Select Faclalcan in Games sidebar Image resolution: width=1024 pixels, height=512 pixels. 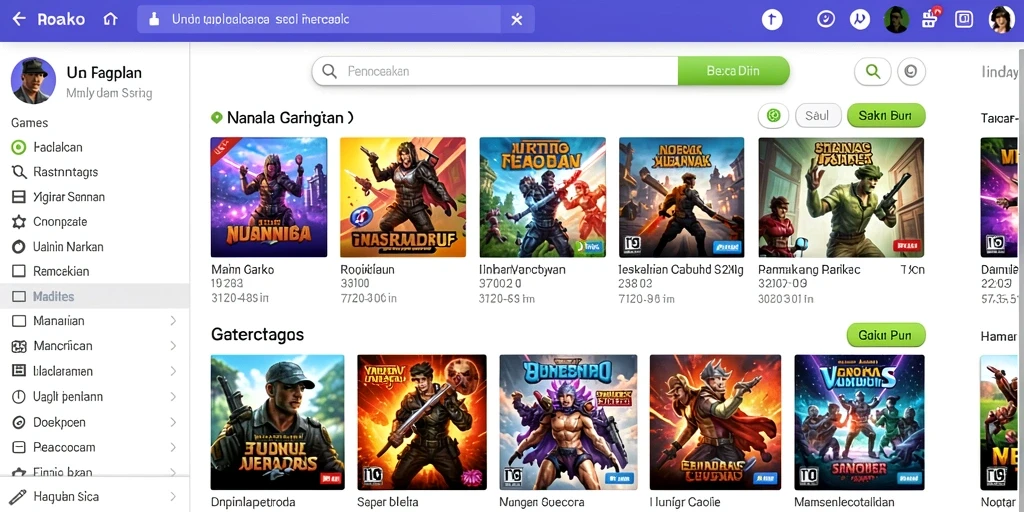coord(95,148)
